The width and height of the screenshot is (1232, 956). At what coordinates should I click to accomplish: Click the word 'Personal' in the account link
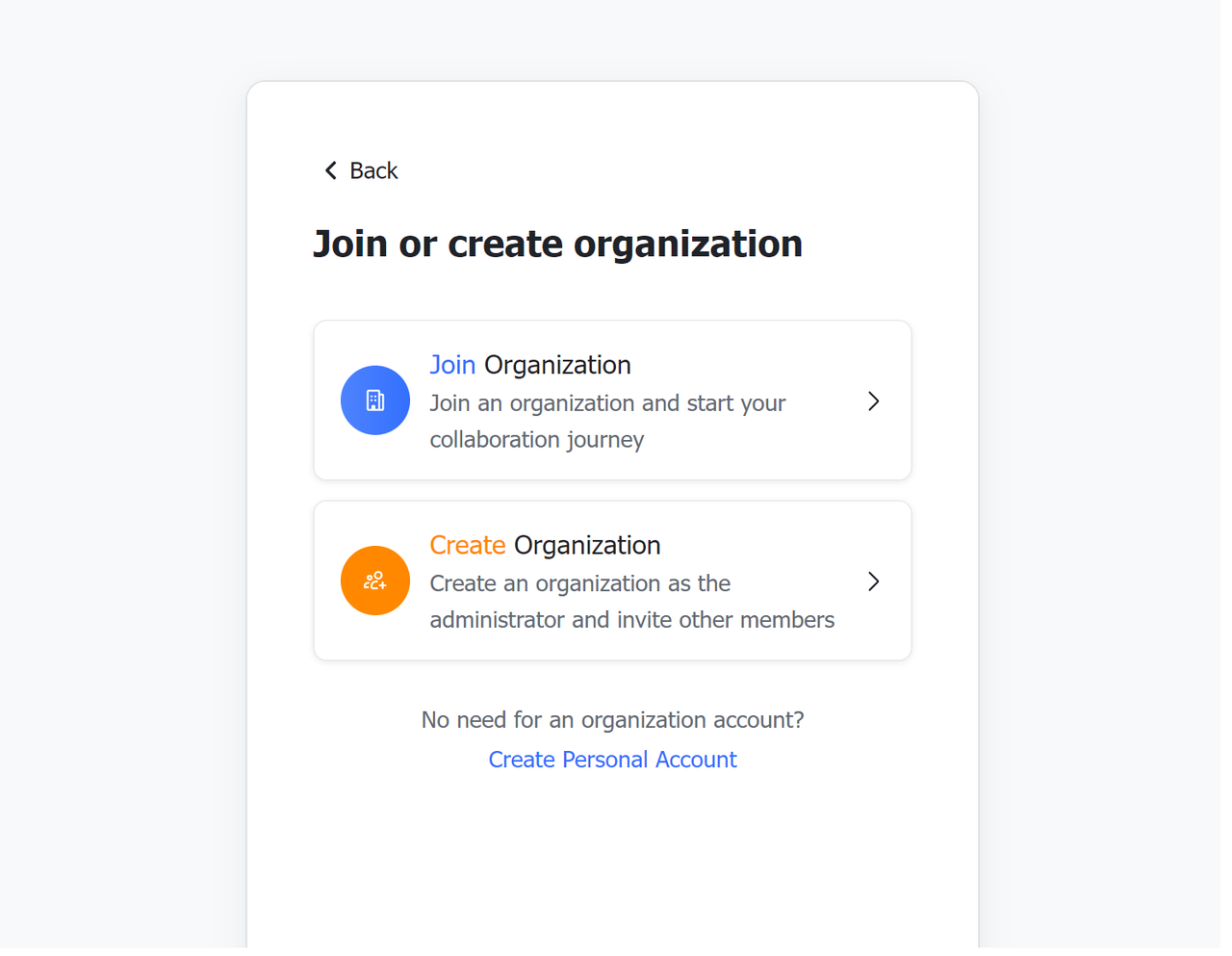pyautogui.click(x=604, y=760)
